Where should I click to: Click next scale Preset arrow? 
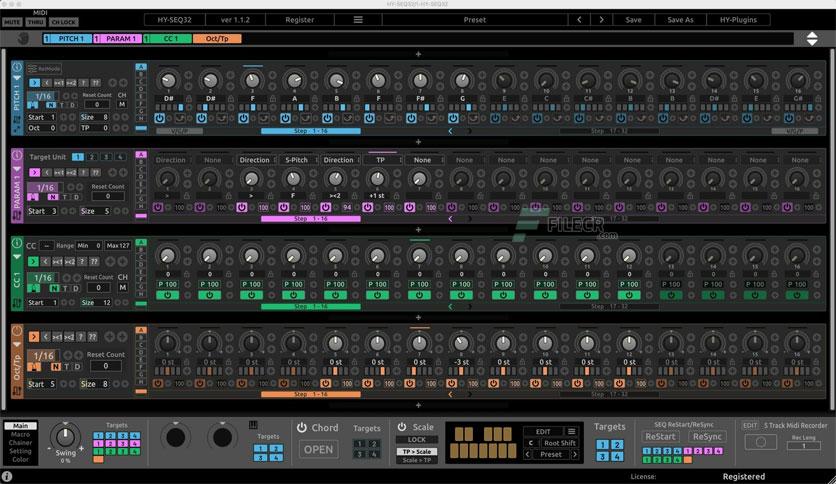click(x=575, y=455)
